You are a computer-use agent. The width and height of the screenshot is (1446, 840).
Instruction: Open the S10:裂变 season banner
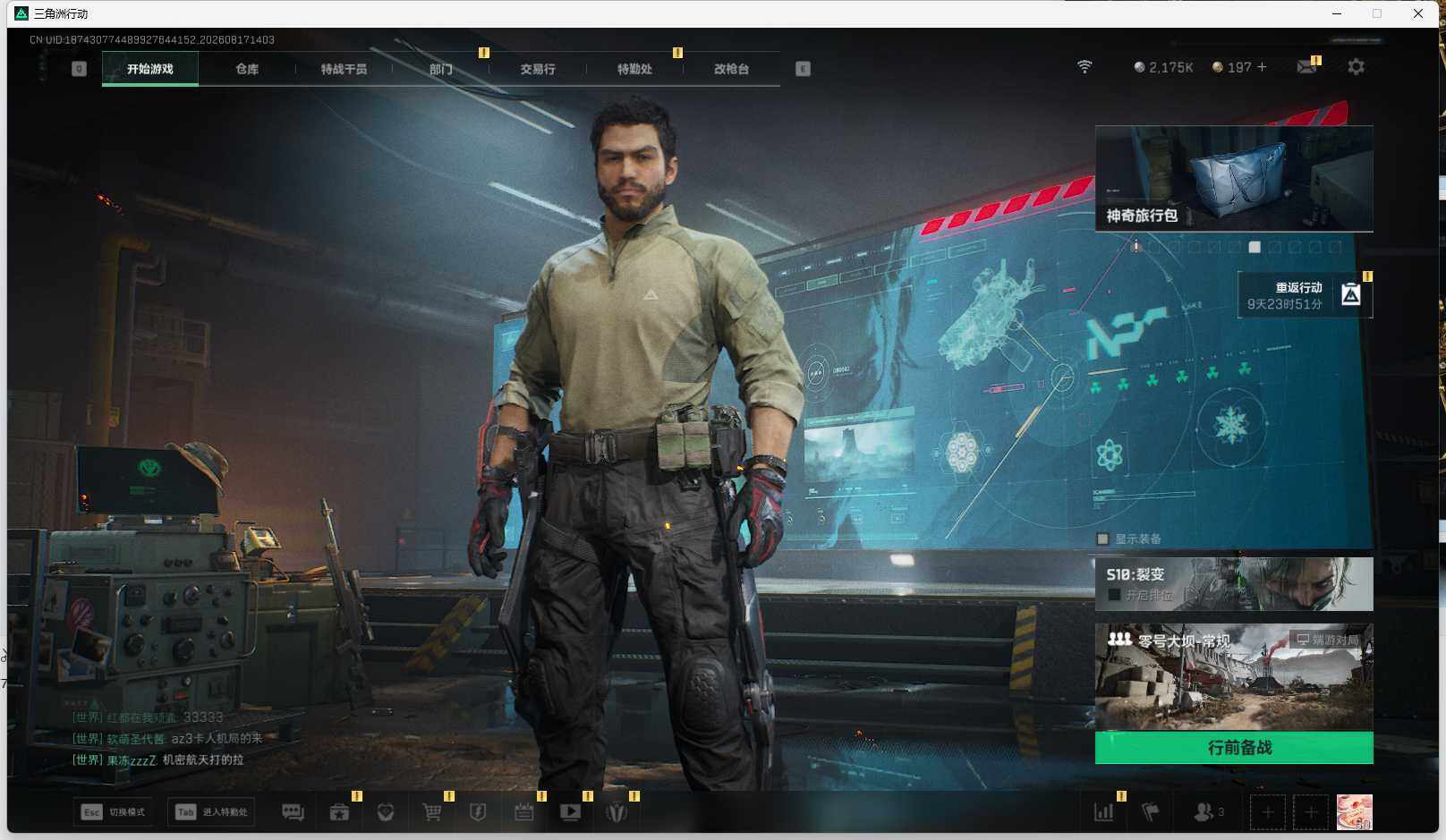[x=1234, y=584]
